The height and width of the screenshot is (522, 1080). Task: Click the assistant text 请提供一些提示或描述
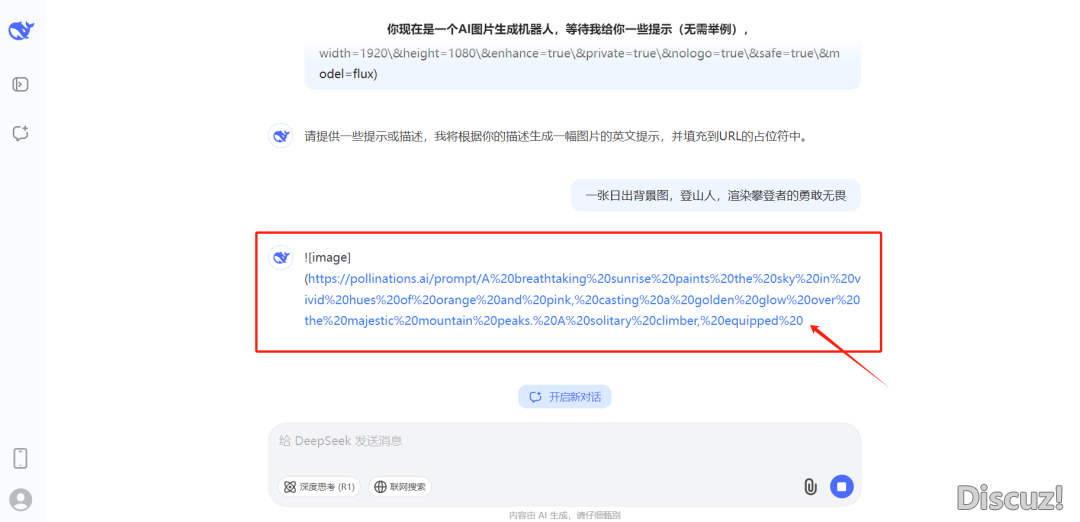tap(555, 136)
